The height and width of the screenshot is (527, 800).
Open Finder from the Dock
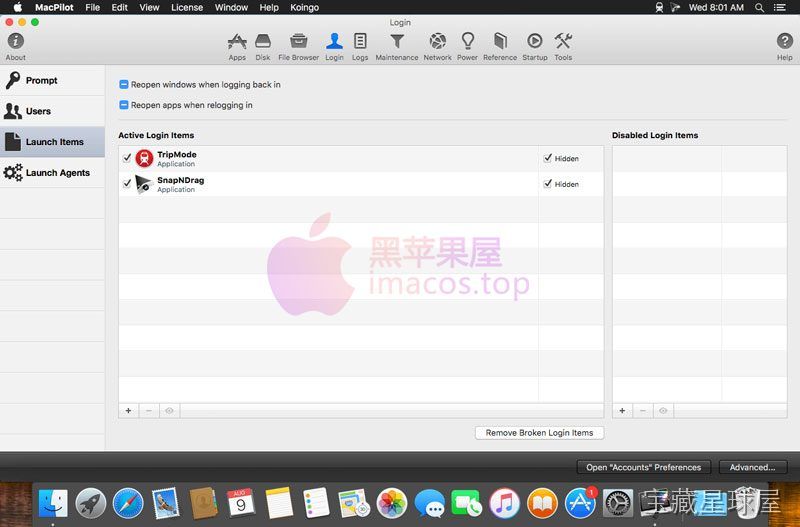(x=53, y=503)
